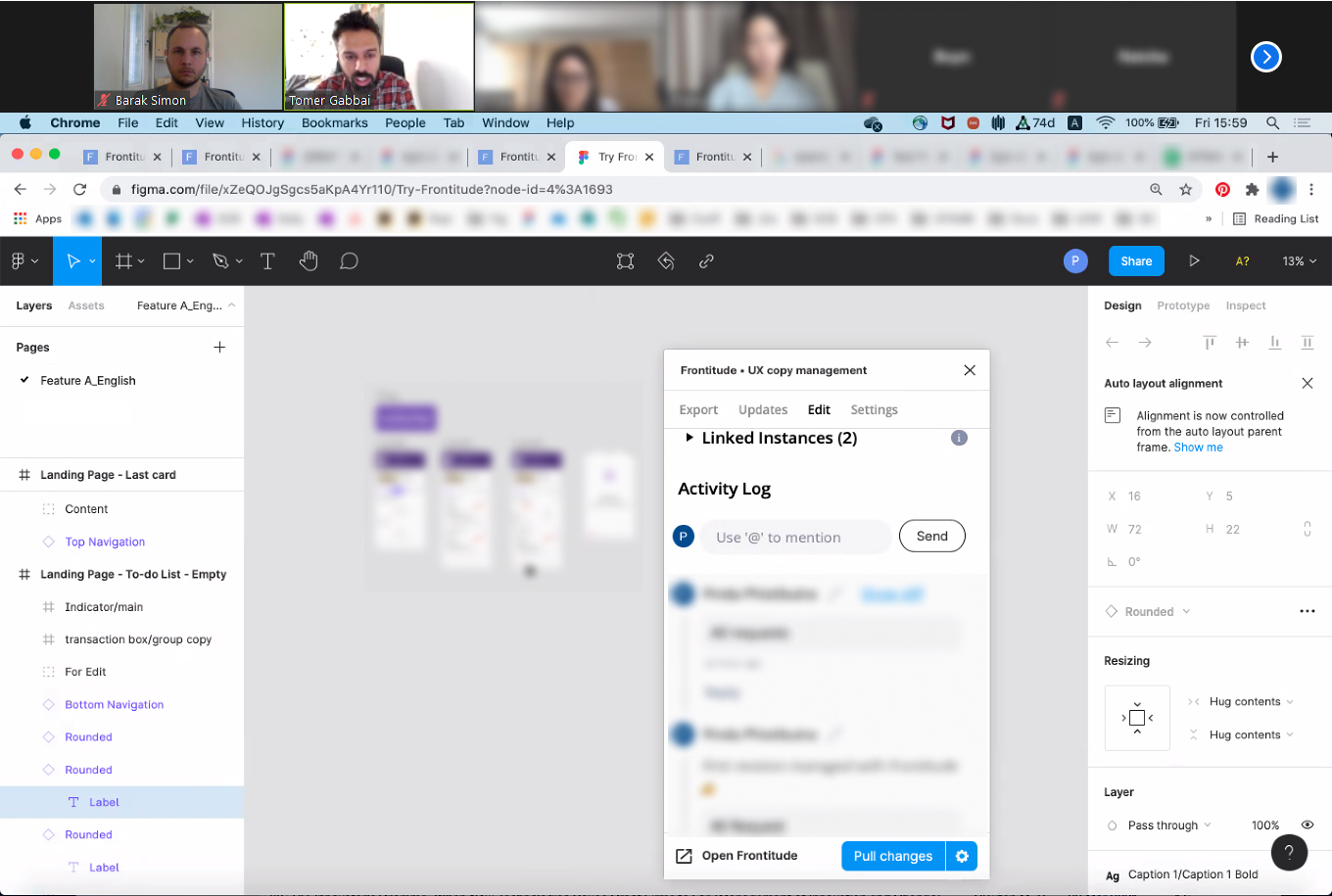
Task: Click the user avatar P in the toolbar
Action: coord(1075,261)
